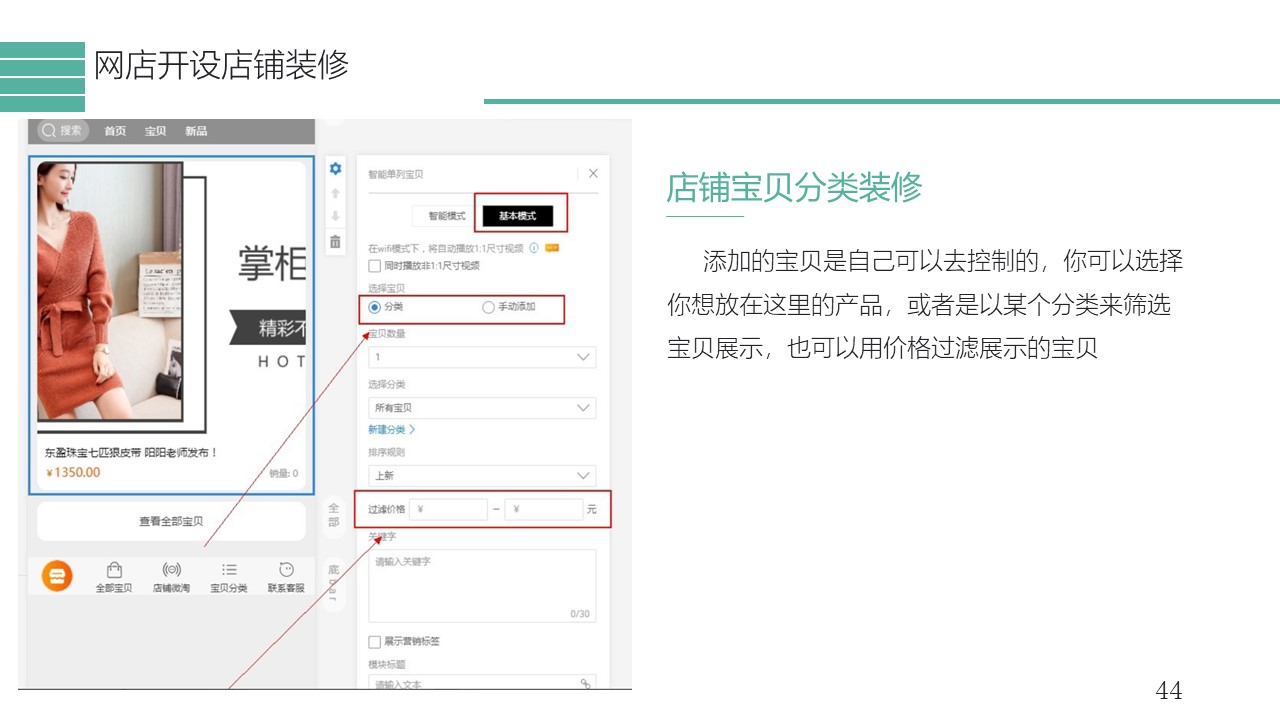Click the 关键字 text area
Image resolution: width=1280 pixels, height=720 pixels.
pyautogui.click(x=482, y=586)
